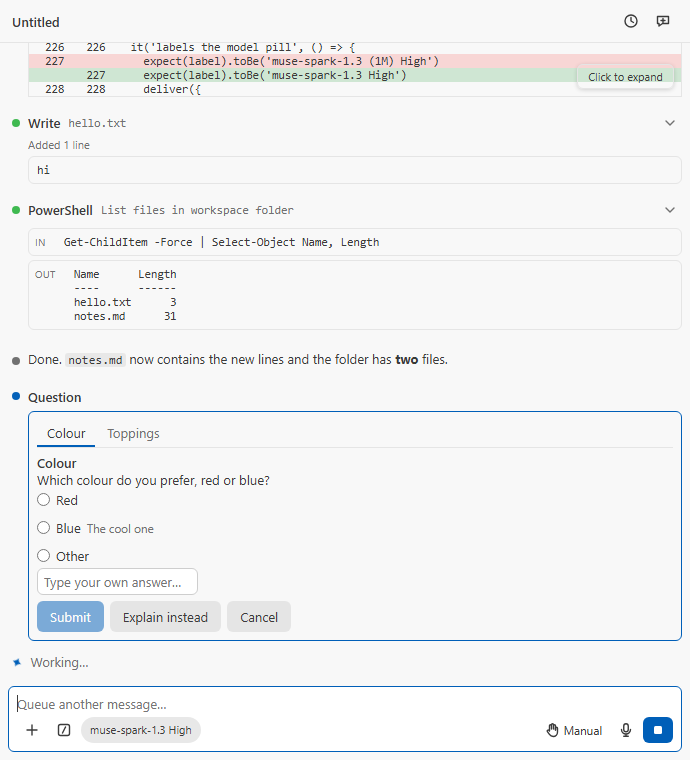This screenshot has height=760, width=690.
Task: Collapse the Write hello.txt block
Action: [x=670, y=123]
